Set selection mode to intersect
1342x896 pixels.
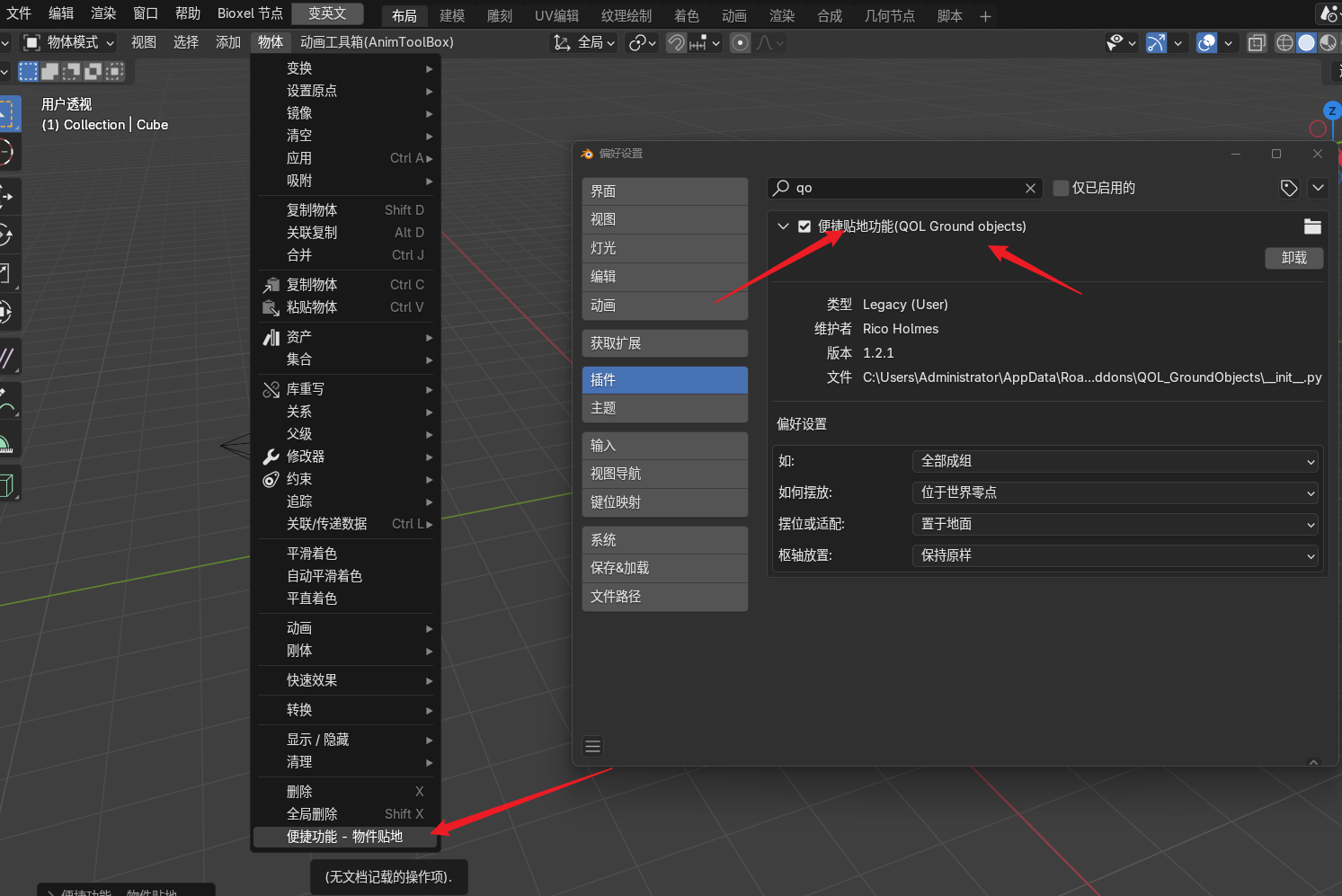coord(114,71)
